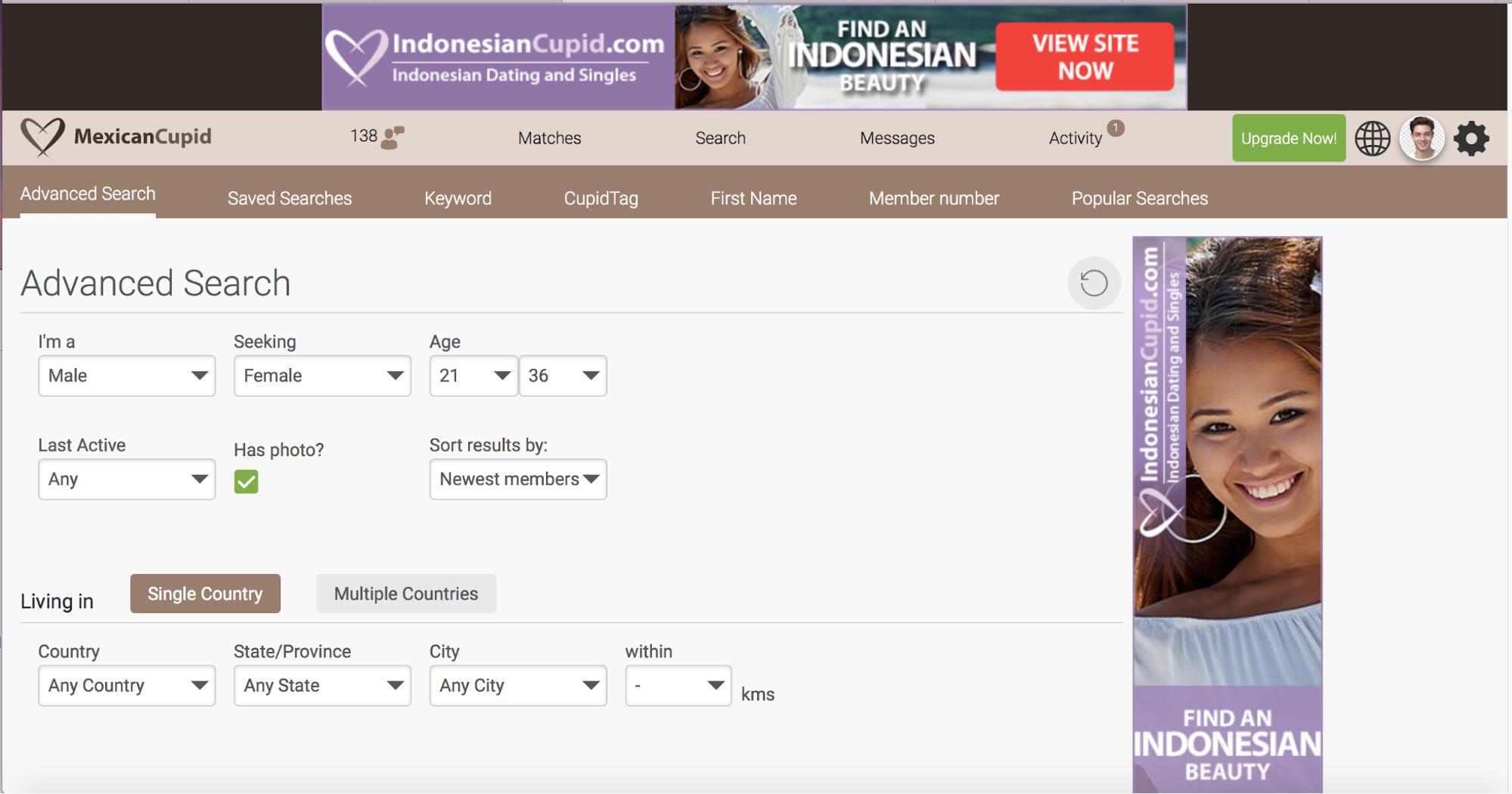The height and width of the screenshot is (794, 1512).
Task: Open the online members count icon
Action: coord(392,138)
